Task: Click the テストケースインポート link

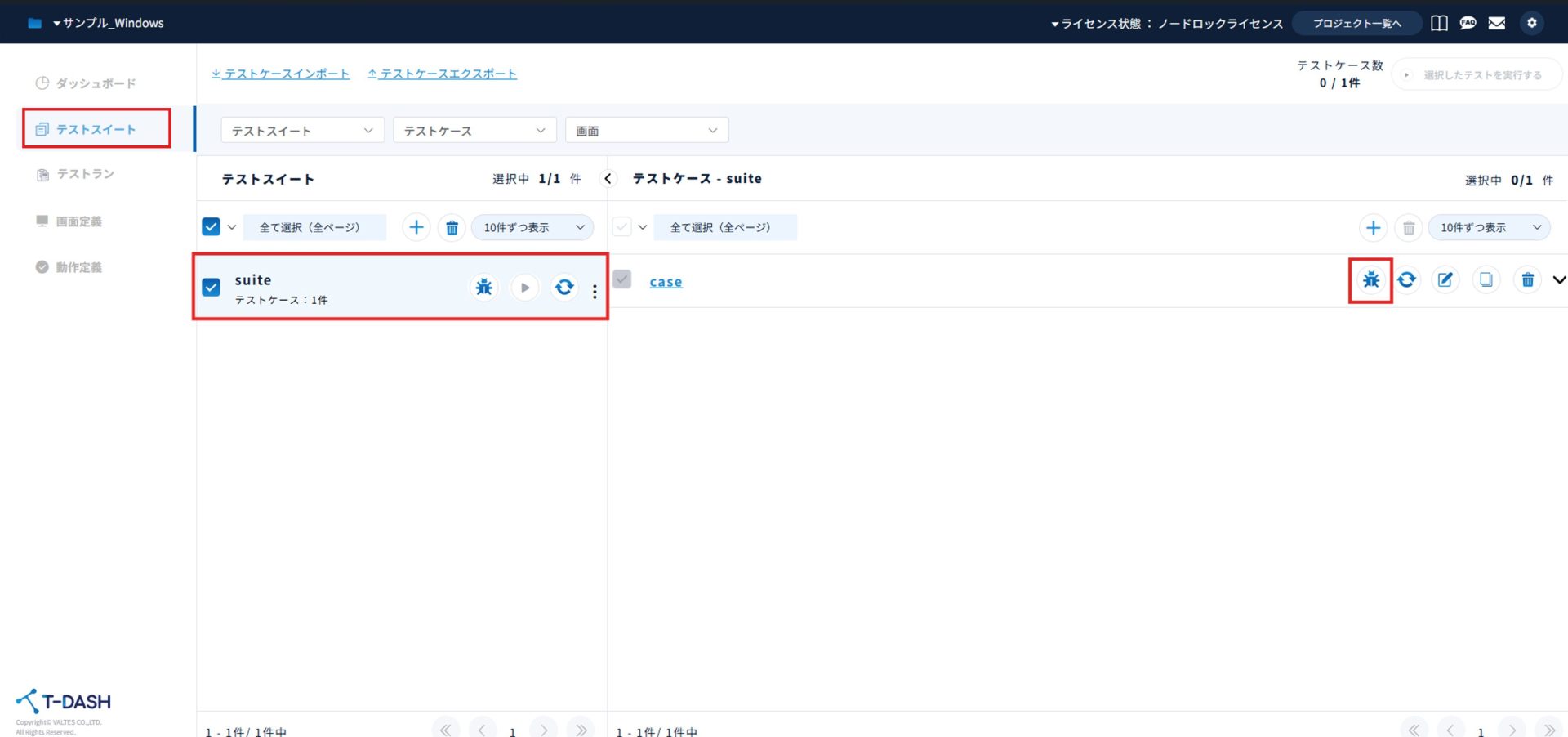Action: coord(281,74)
